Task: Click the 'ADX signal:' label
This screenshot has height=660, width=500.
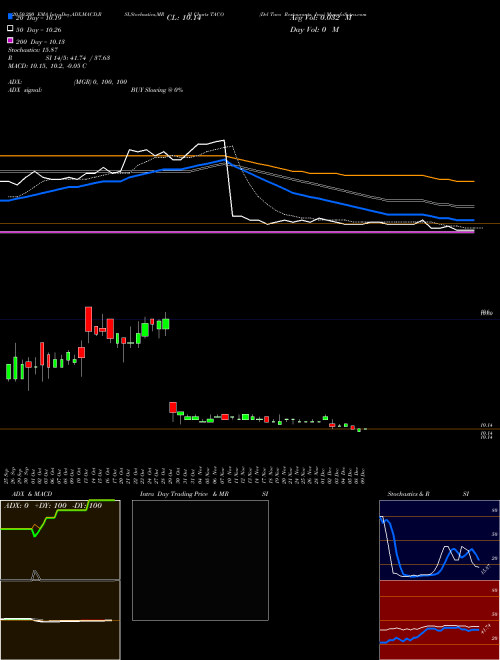Action: click(25, 90)
